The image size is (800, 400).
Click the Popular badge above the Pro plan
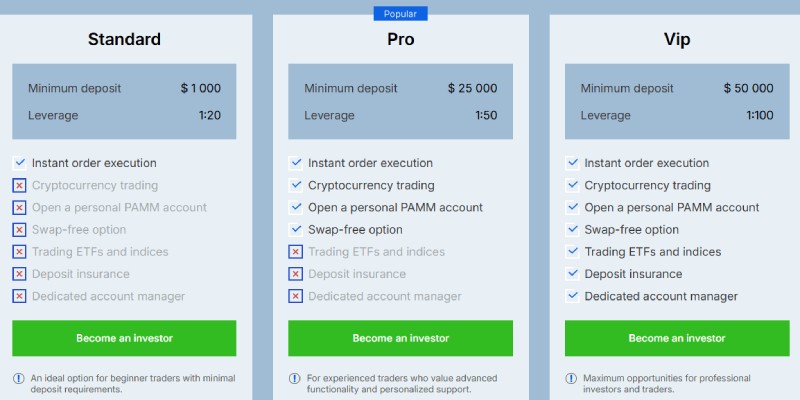pyautogui.click(x=401, y=14)
